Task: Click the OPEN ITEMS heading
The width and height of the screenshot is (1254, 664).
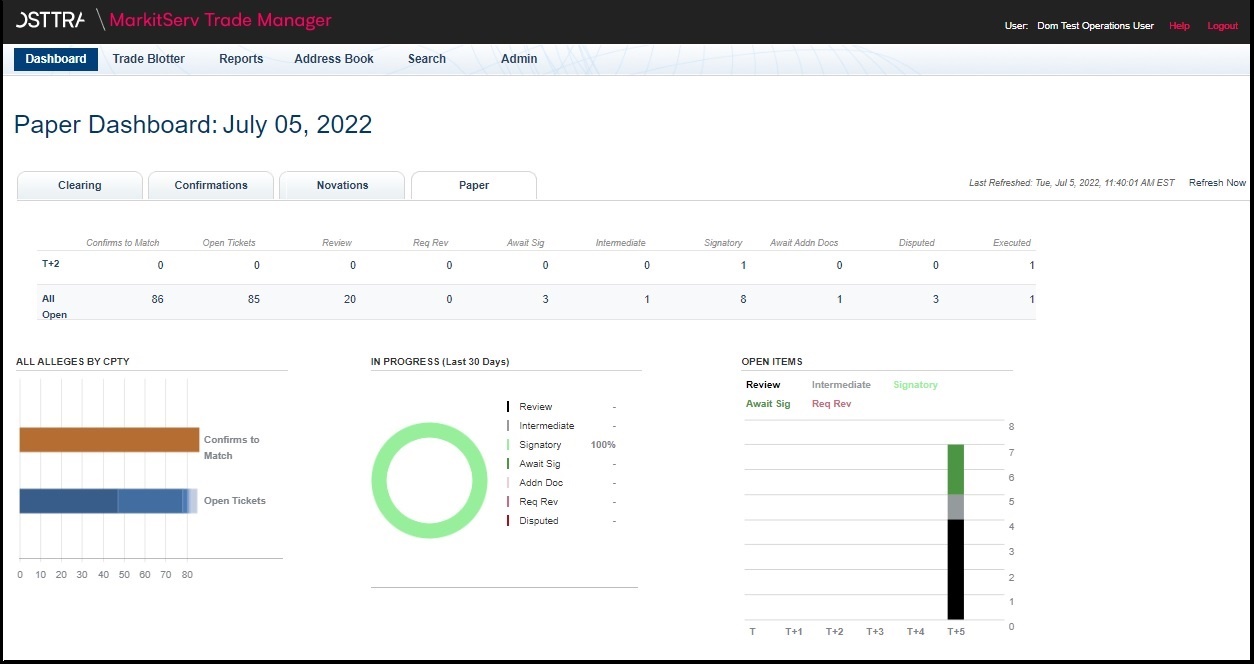Action: tap(772, 362)
